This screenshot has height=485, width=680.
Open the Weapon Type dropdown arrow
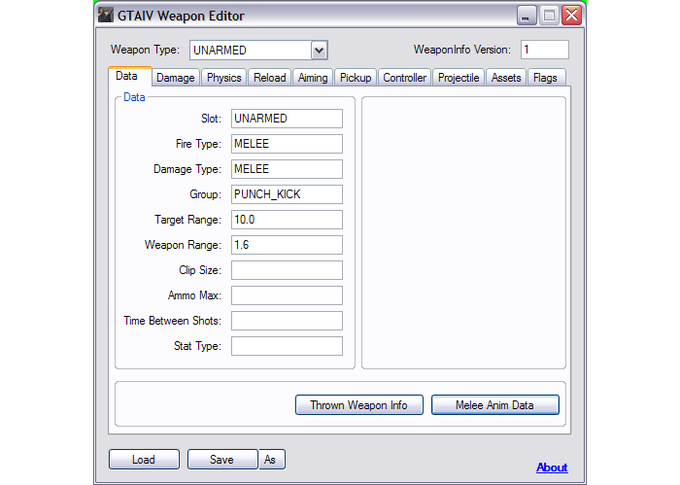point(319,50)
